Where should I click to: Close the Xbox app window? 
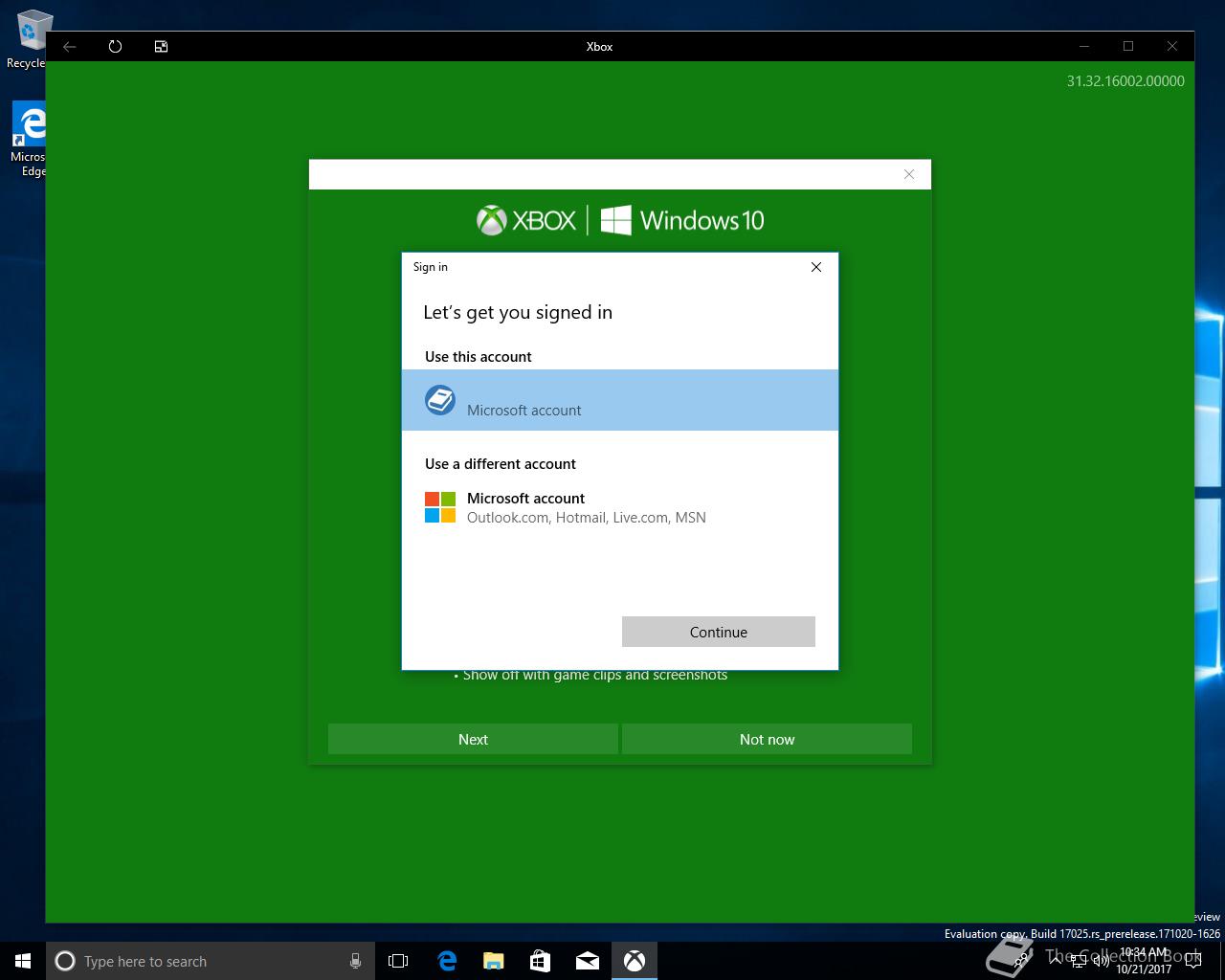(1172, 46)
